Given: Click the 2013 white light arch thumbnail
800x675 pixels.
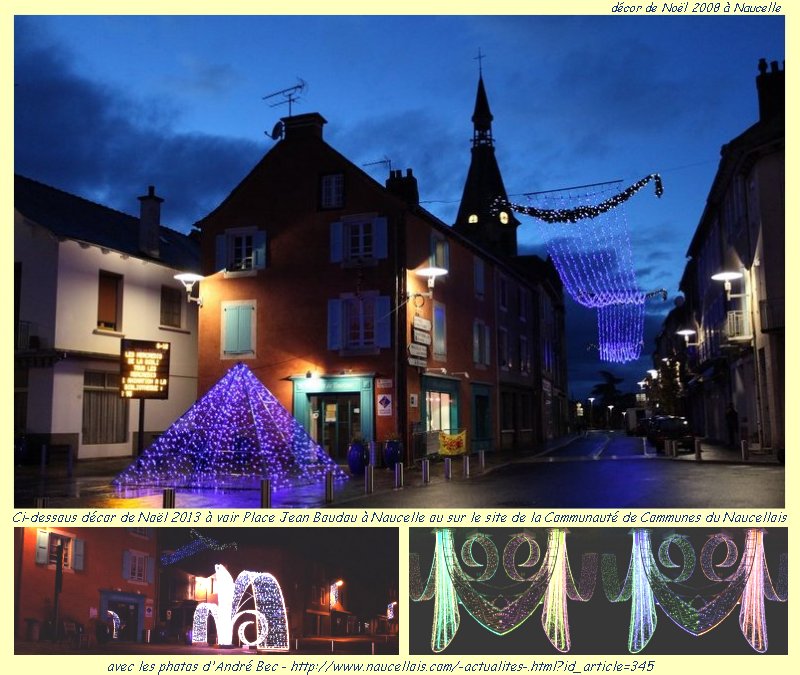Looking at the screenshot, I should [206, 591].
